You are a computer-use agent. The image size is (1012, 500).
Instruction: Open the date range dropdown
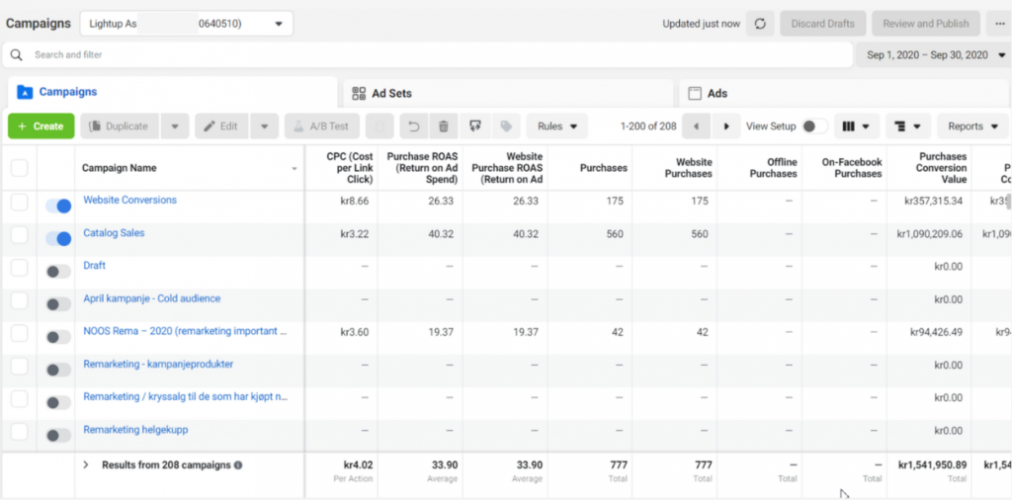(x=931, y=55)
